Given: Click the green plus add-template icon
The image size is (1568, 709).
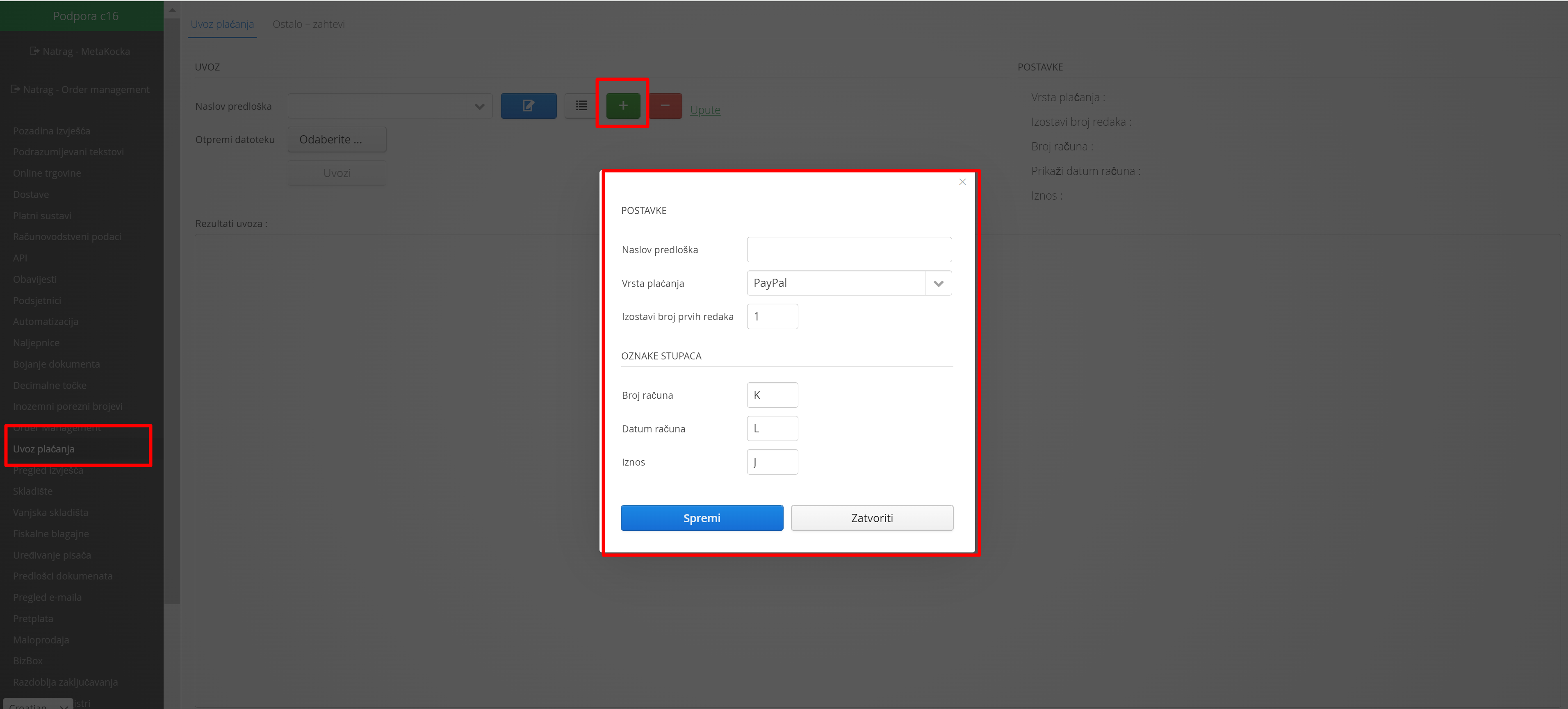Looking at the screenshot, I should tap(623, 106).
